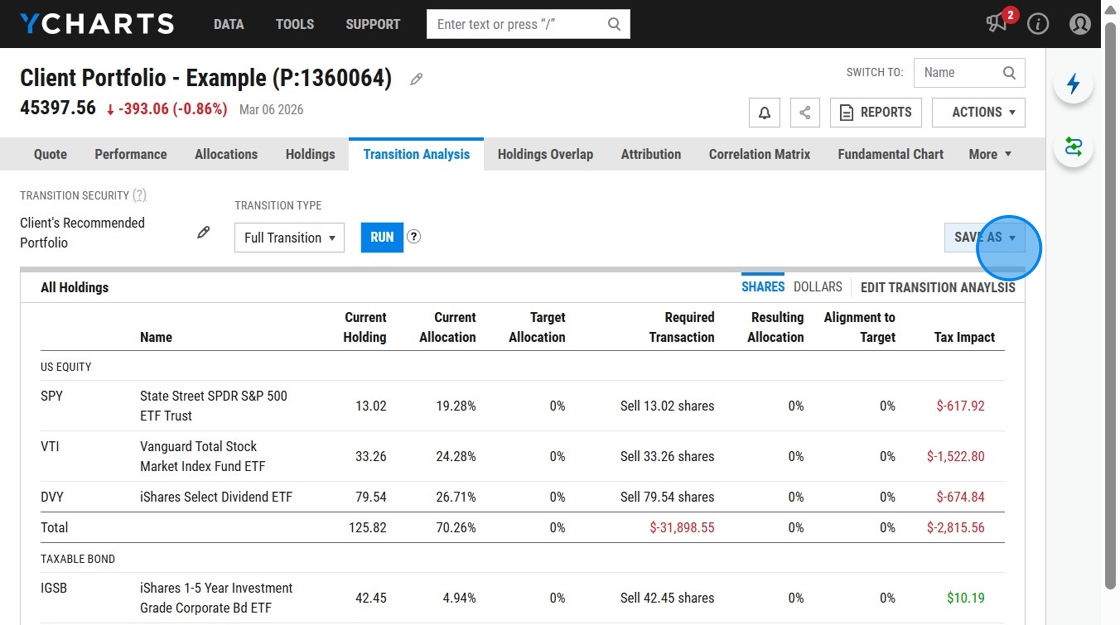
Task: Click magnifier in Switch To field
Action: coord(1009,73)
